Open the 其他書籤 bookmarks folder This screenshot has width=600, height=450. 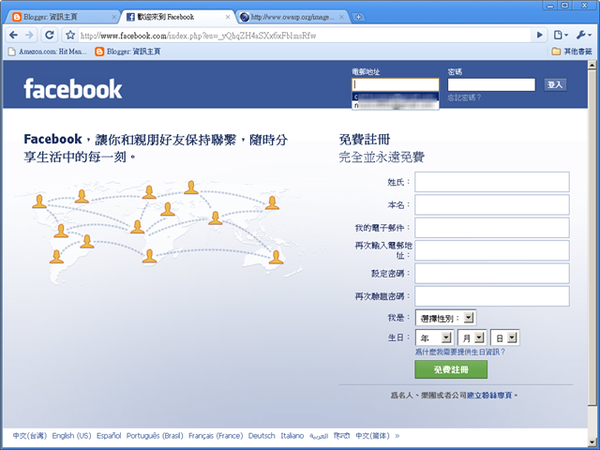click(x=572, y=51)
